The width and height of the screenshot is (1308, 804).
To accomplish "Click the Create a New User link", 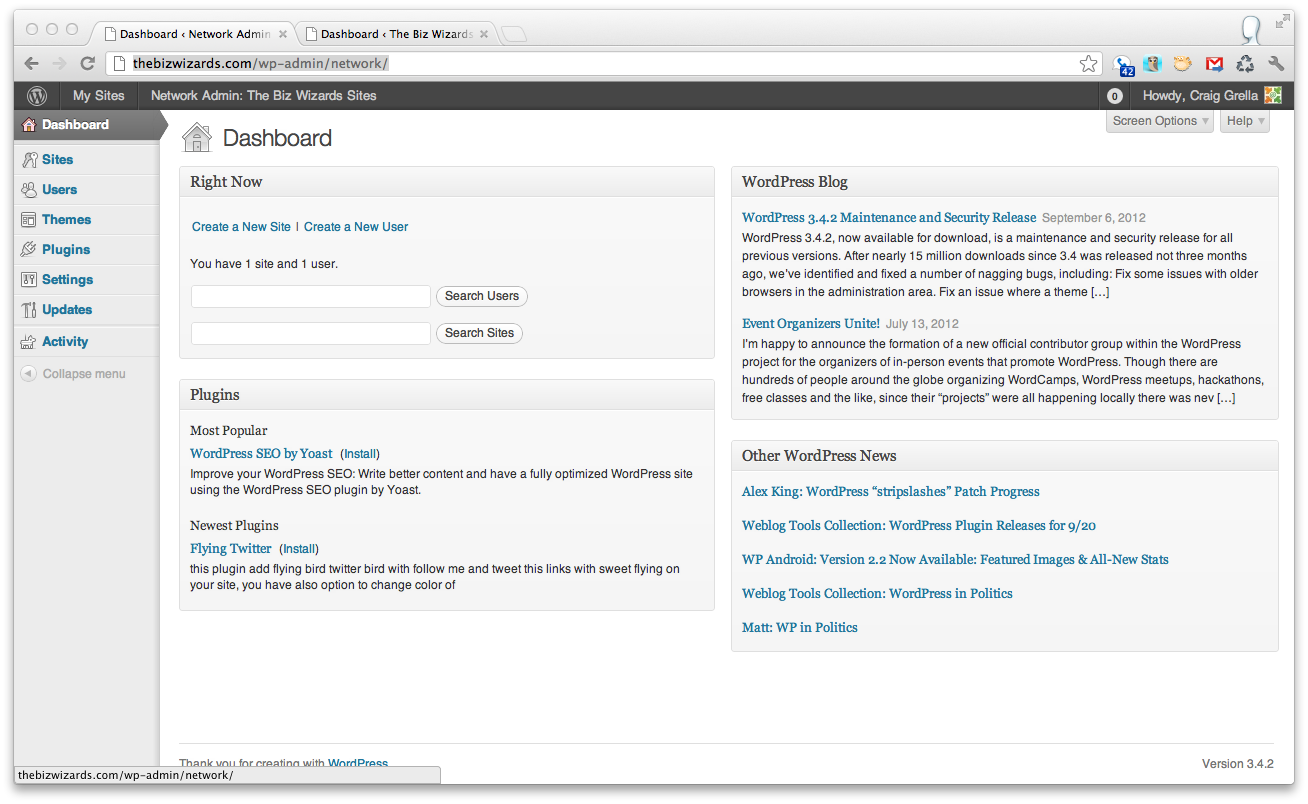I will (x=356, y=227).
